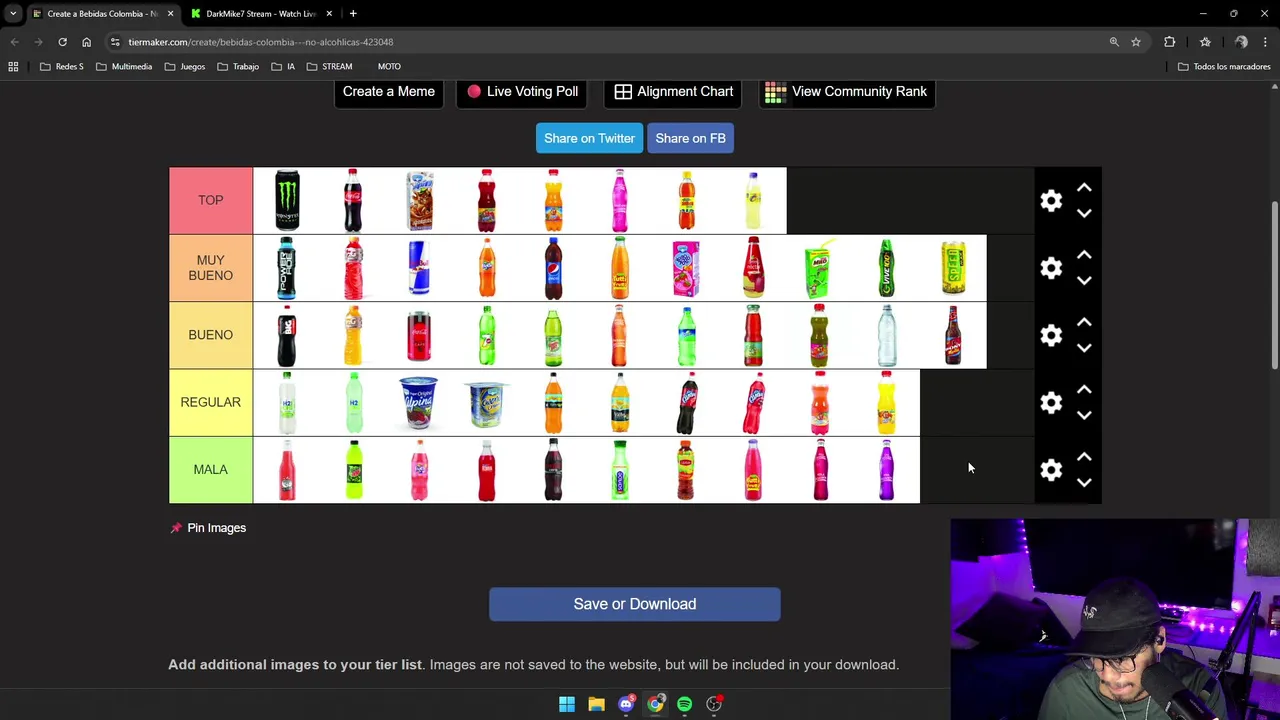The image size is (1280, 720).
Task: Open settings gear for TOP tier
Action: (1051, 200)
